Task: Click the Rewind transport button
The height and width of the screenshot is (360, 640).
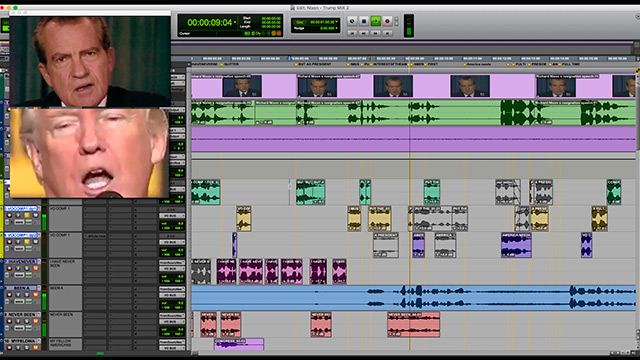Action: point(364,33)
